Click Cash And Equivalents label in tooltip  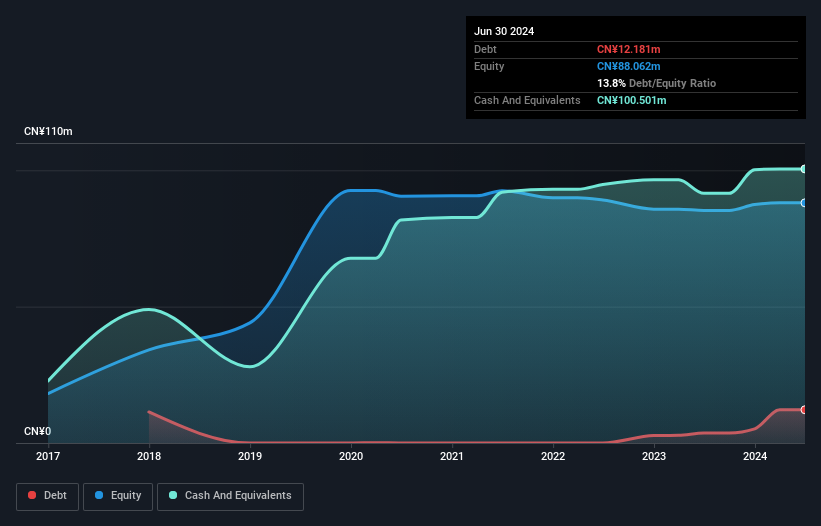527,100
